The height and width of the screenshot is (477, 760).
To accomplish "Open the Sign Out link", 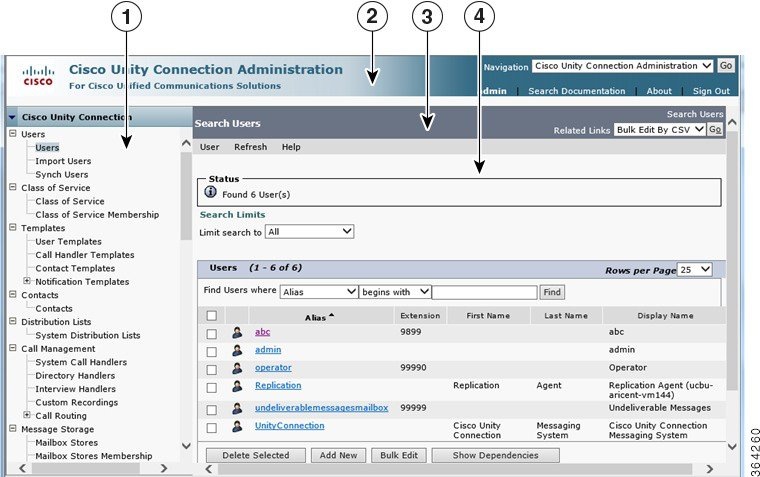I will [x=710, y=91].
